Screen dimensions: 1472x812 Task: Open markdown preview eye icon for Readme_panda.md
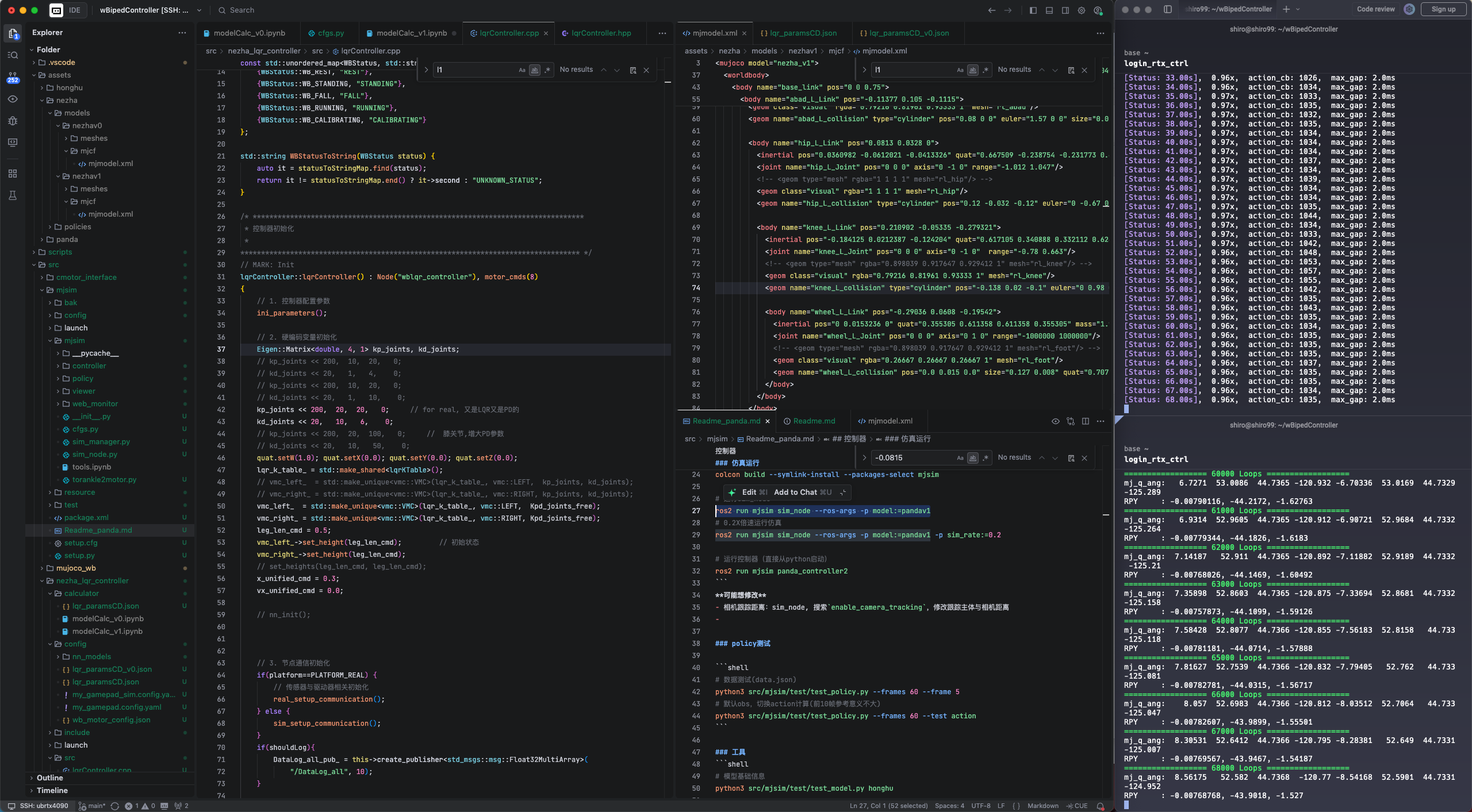pos(1055,421)
